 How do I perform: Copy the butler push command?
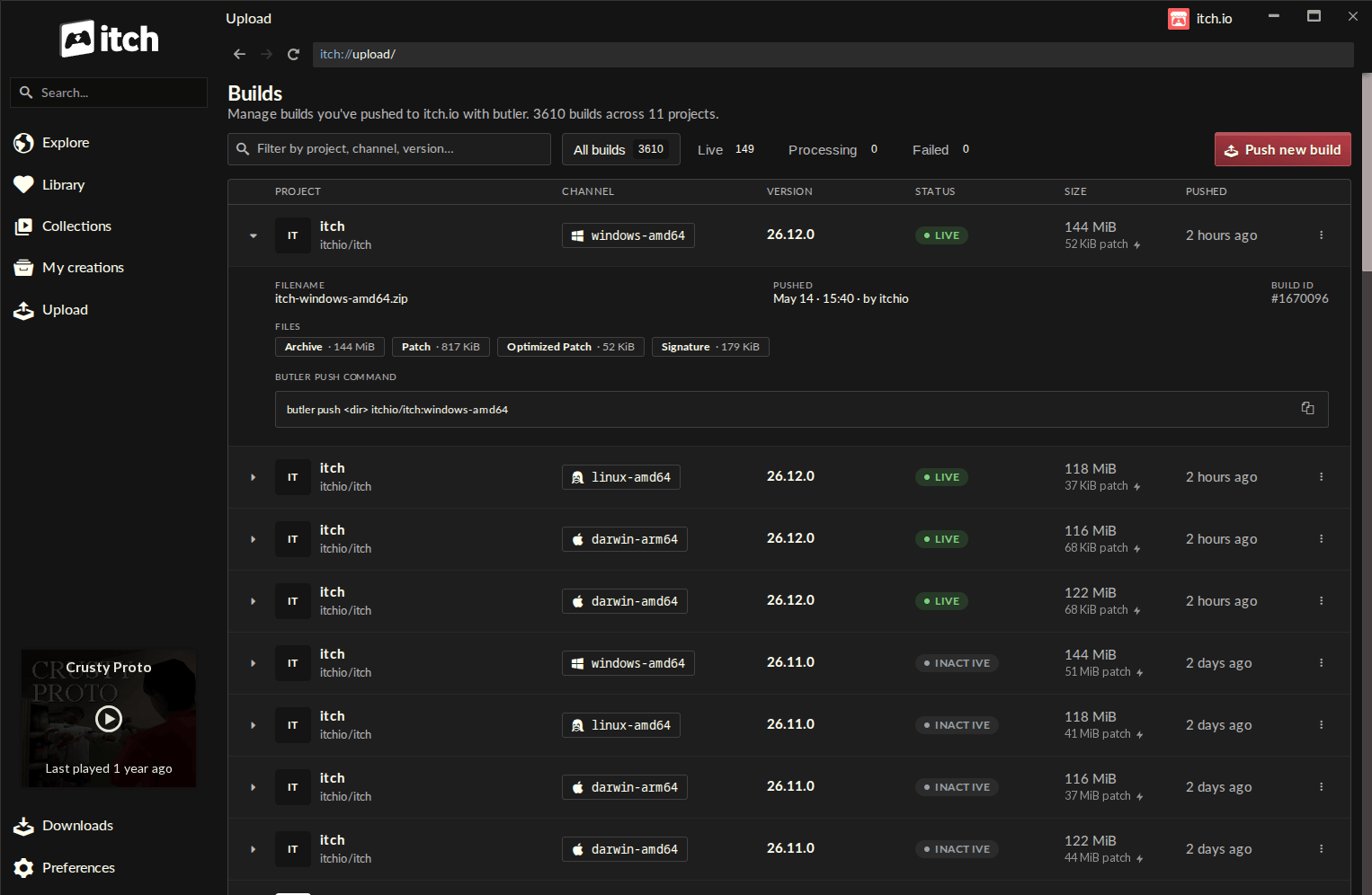[x=1307, y=408]
